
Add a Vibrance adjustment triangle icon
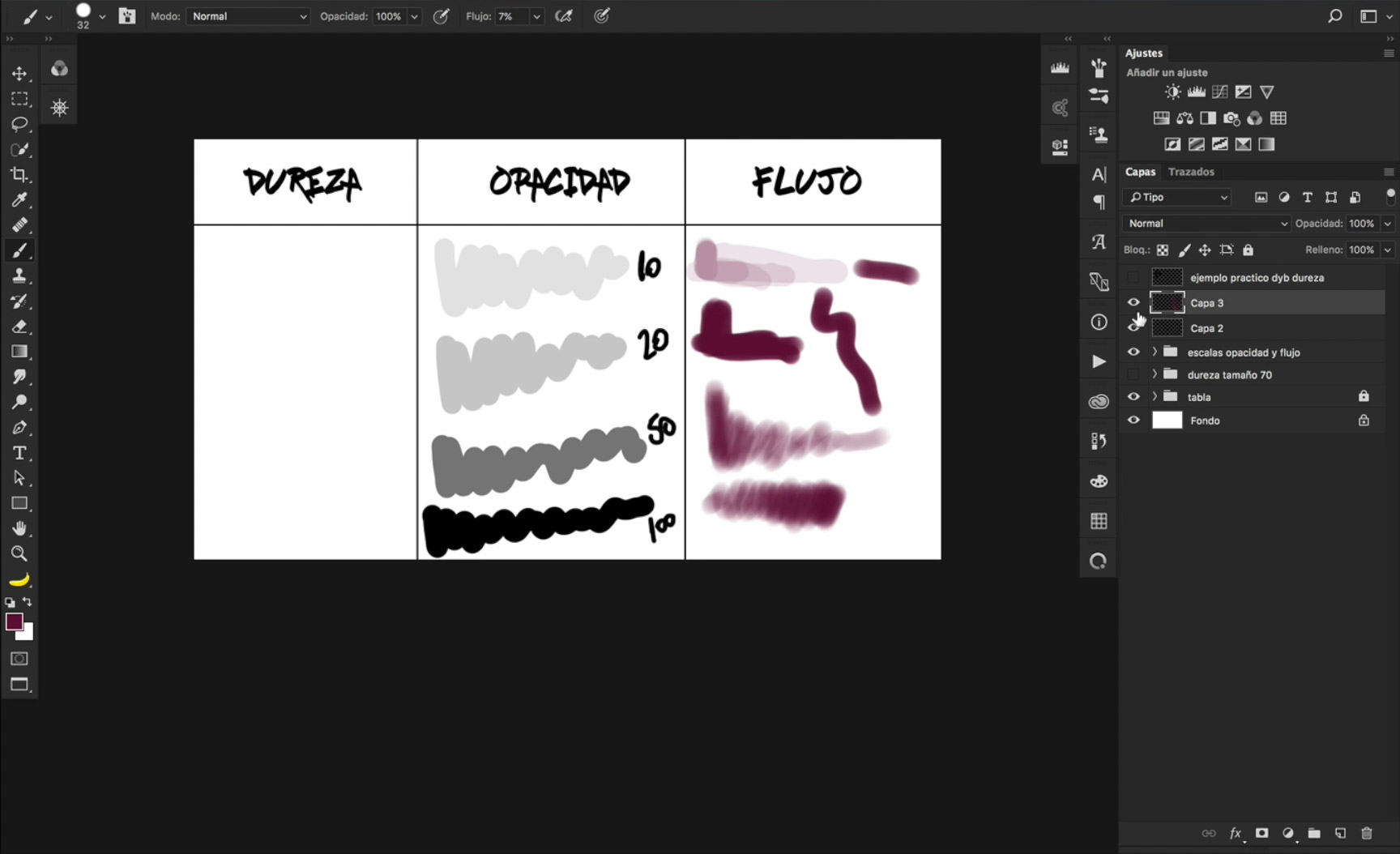[1267, 92]
